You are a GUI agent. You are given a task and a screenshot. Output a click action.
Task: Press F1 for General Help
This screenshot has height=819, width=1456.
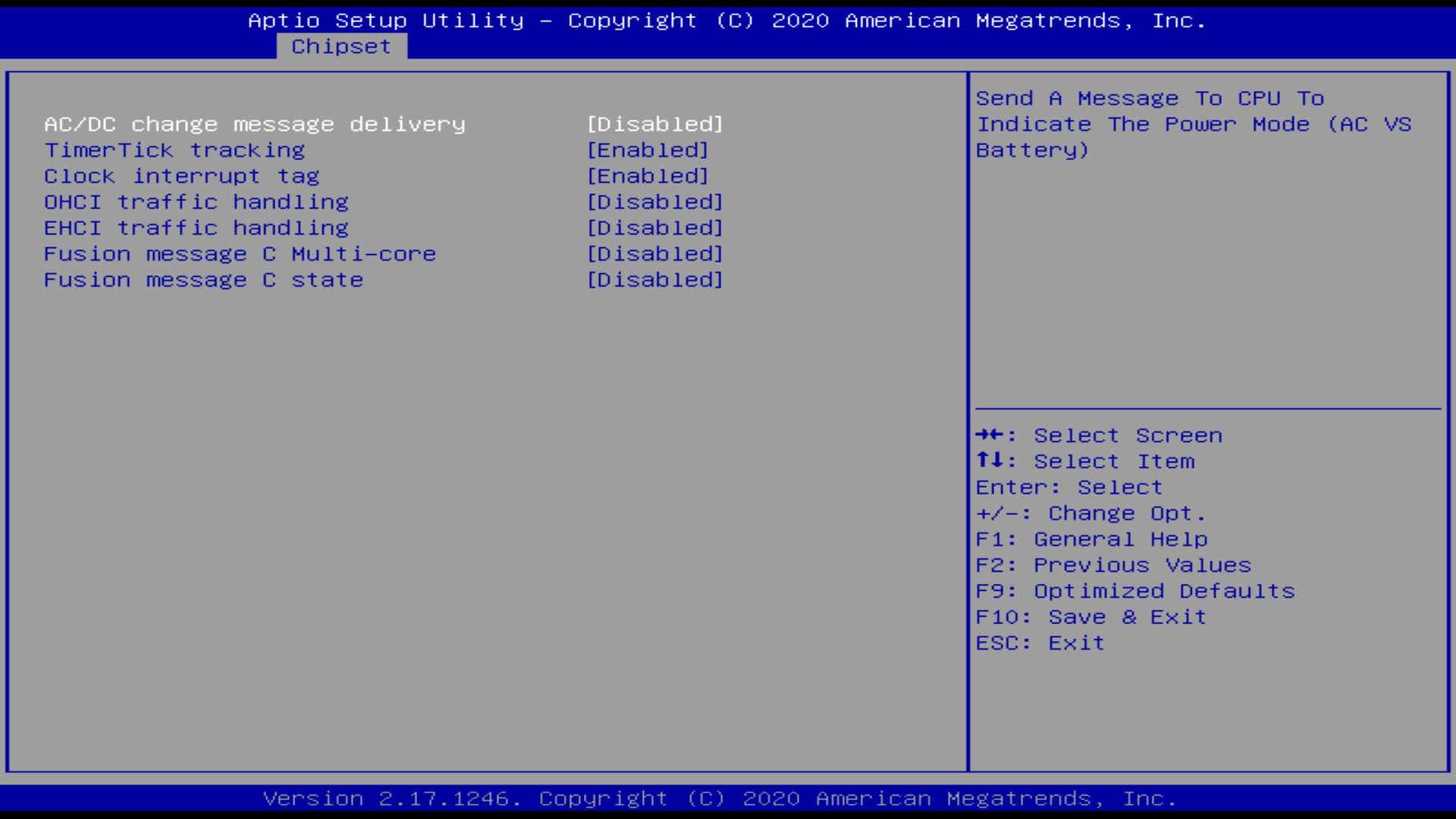point(1092,539)
